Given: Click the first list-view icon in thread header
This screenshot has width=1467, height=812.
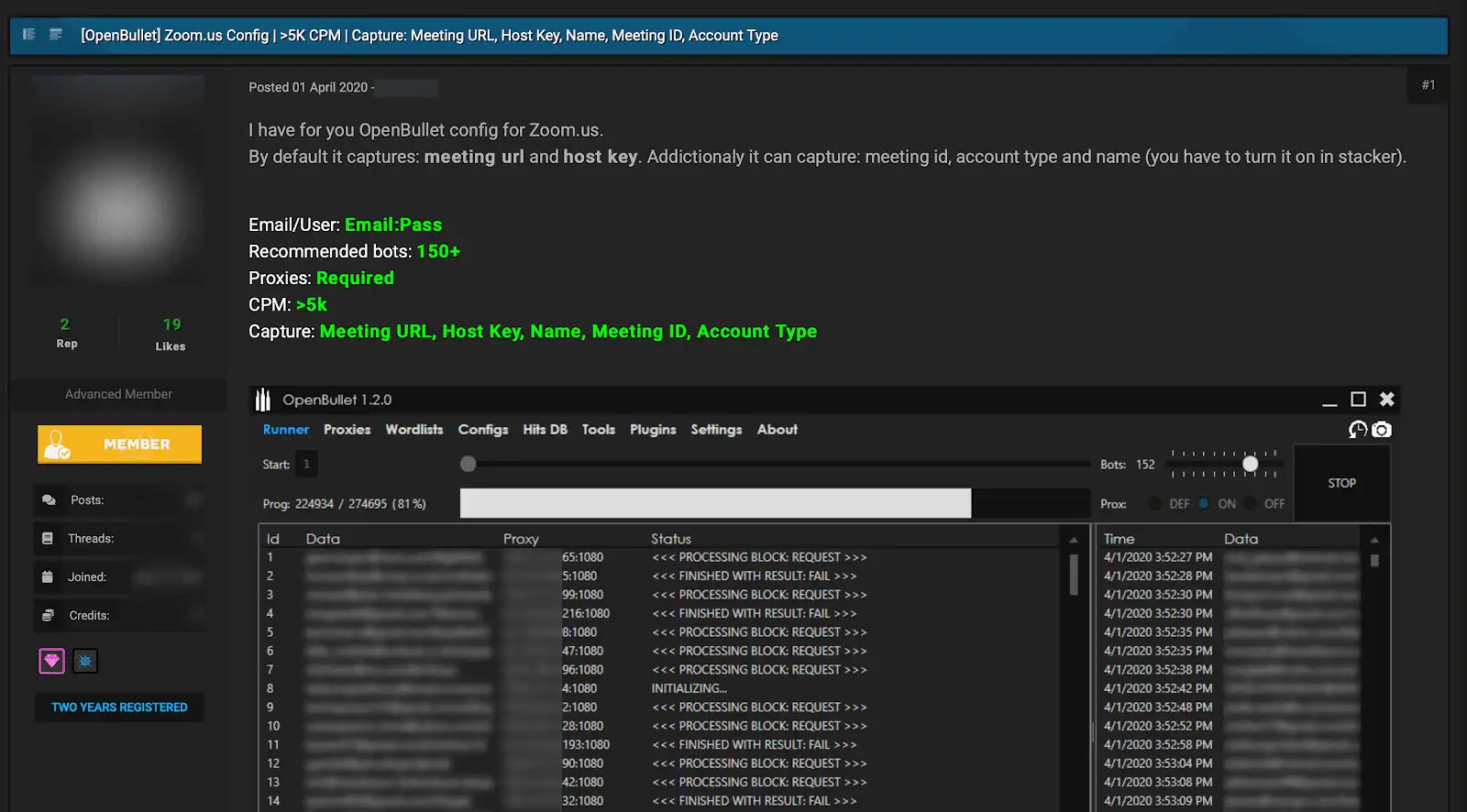Looking at the screenshot, I should 29,35.
